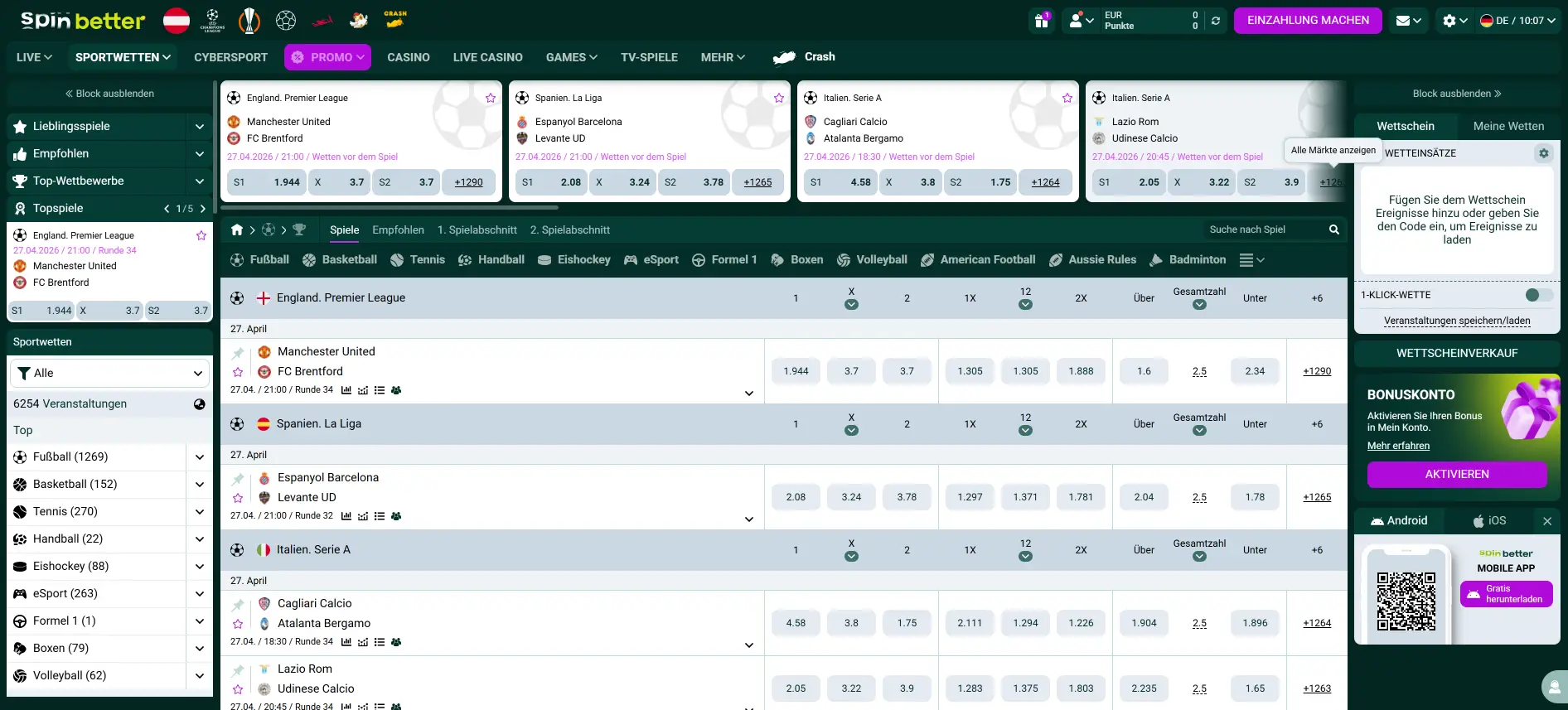Open +1290 markets for Manchester United row

pos(1317,371)
